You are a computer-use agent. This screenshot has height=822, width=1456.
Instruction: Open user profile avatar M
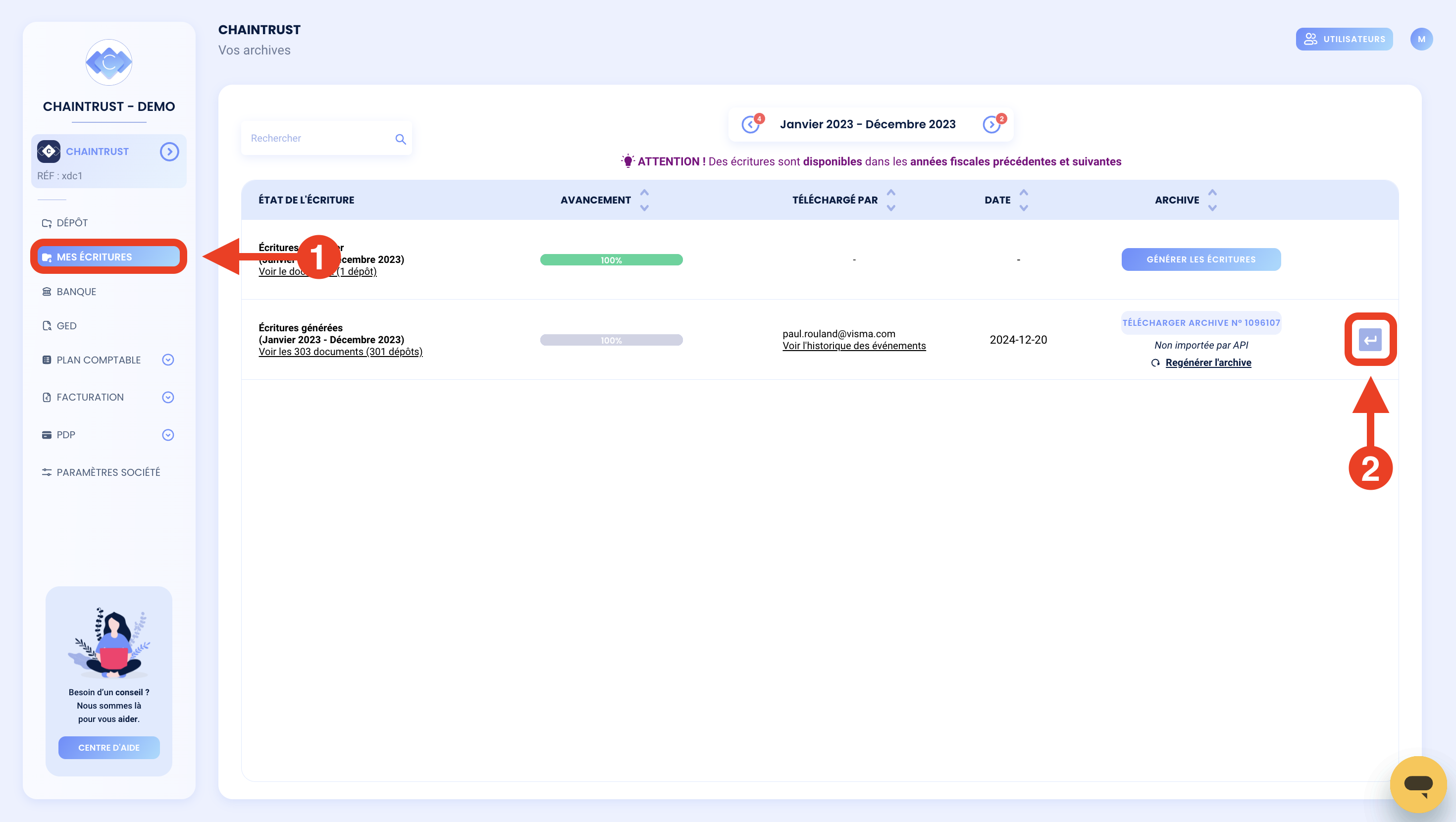coord(1421,39)
